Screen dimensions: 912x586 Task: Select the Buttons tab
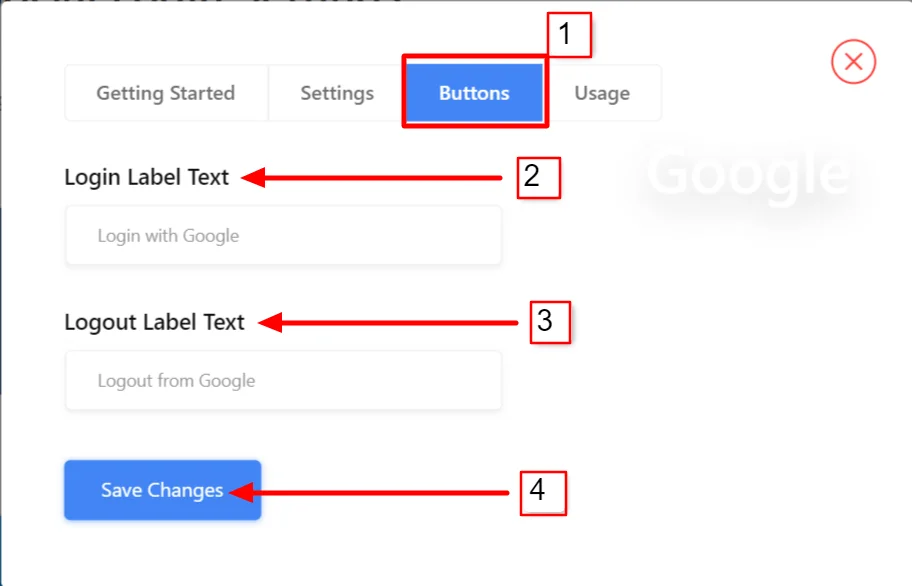pos(474,93)
